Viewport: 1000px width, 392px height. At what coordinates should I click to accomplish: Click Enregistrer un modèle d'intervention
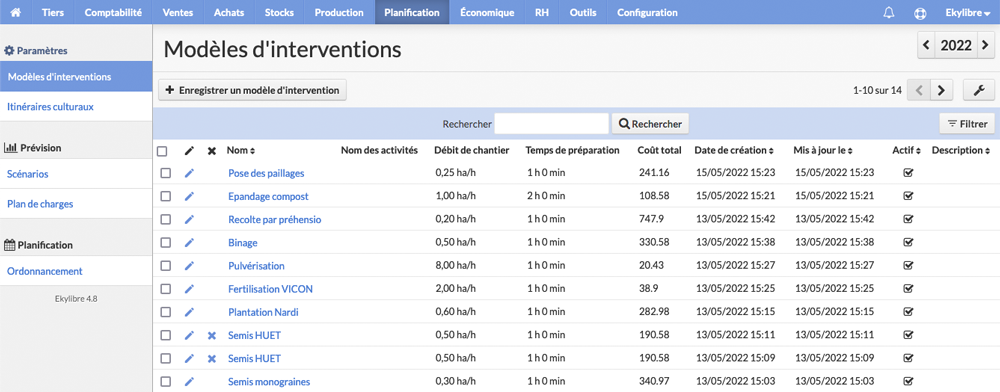[253, 91]
